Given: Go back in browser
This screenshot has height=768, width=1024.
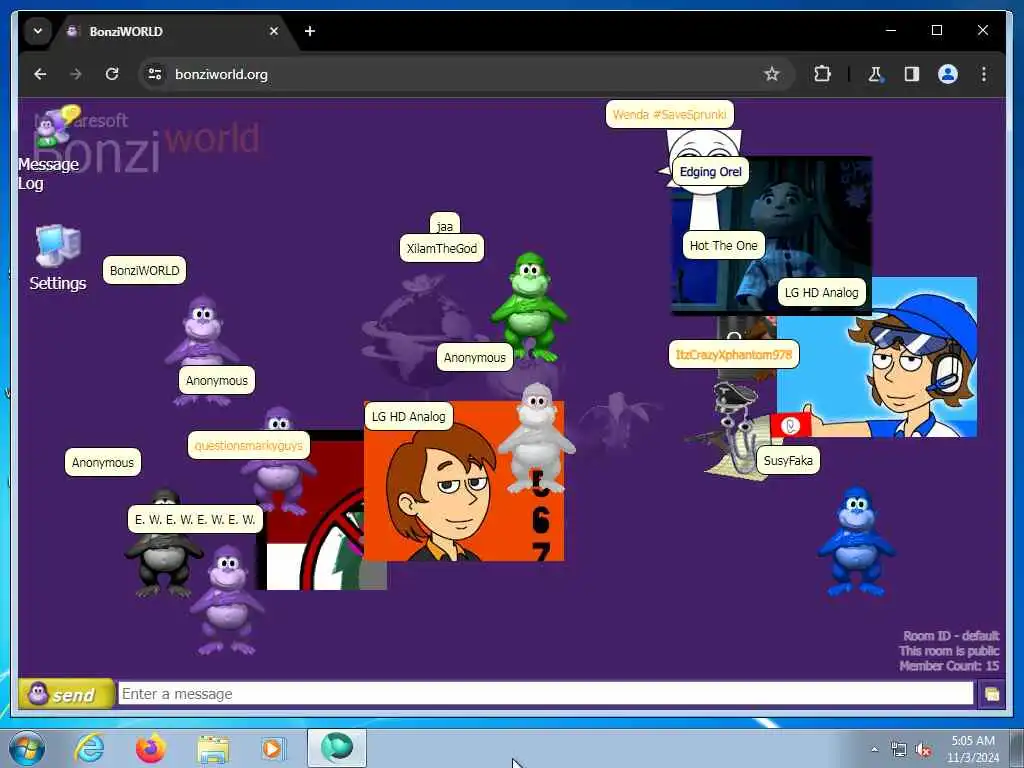Looking at the screenshot, I should tap(40, 74).
